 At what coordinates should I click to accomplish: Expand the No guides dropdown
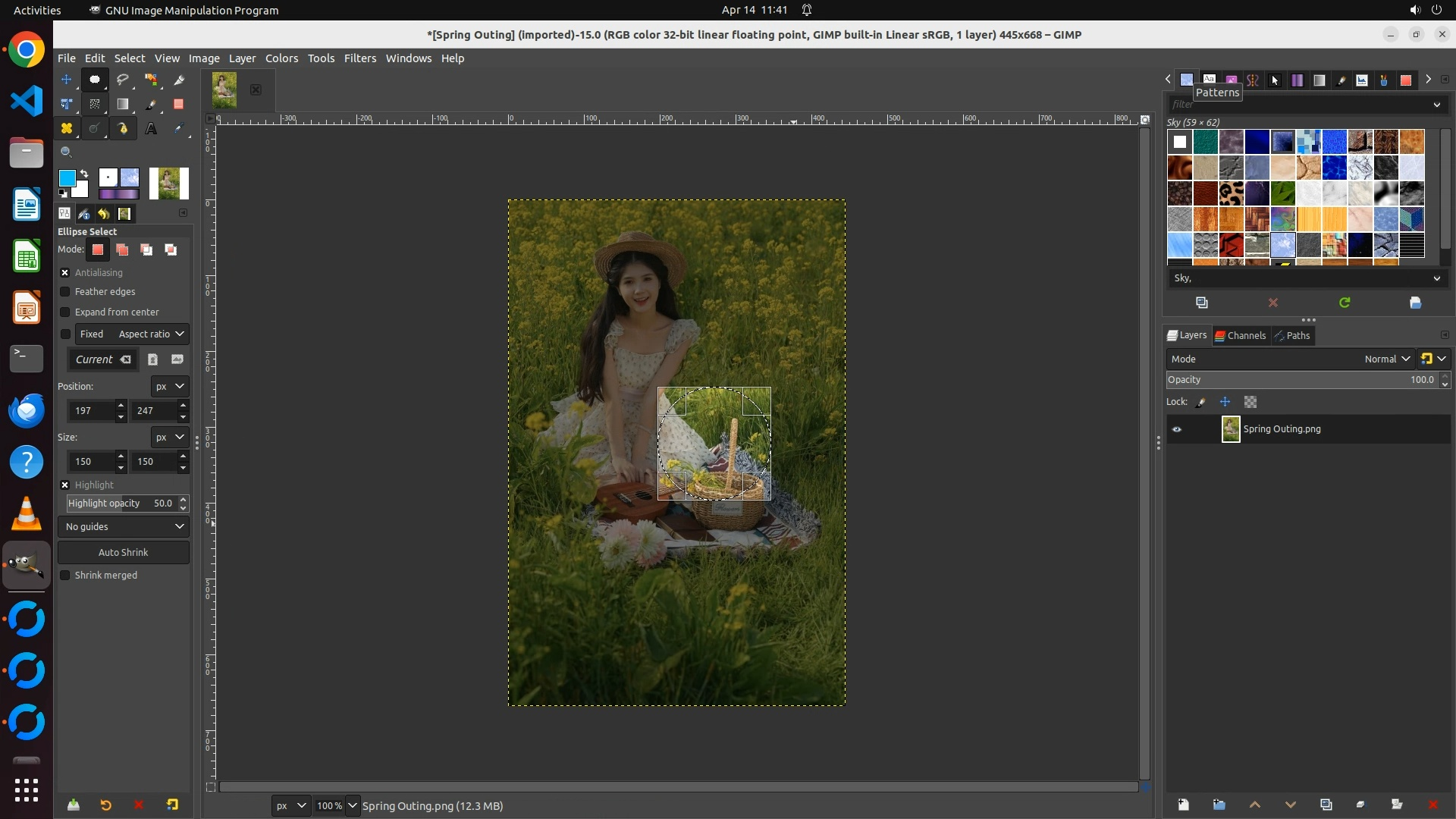124,527
